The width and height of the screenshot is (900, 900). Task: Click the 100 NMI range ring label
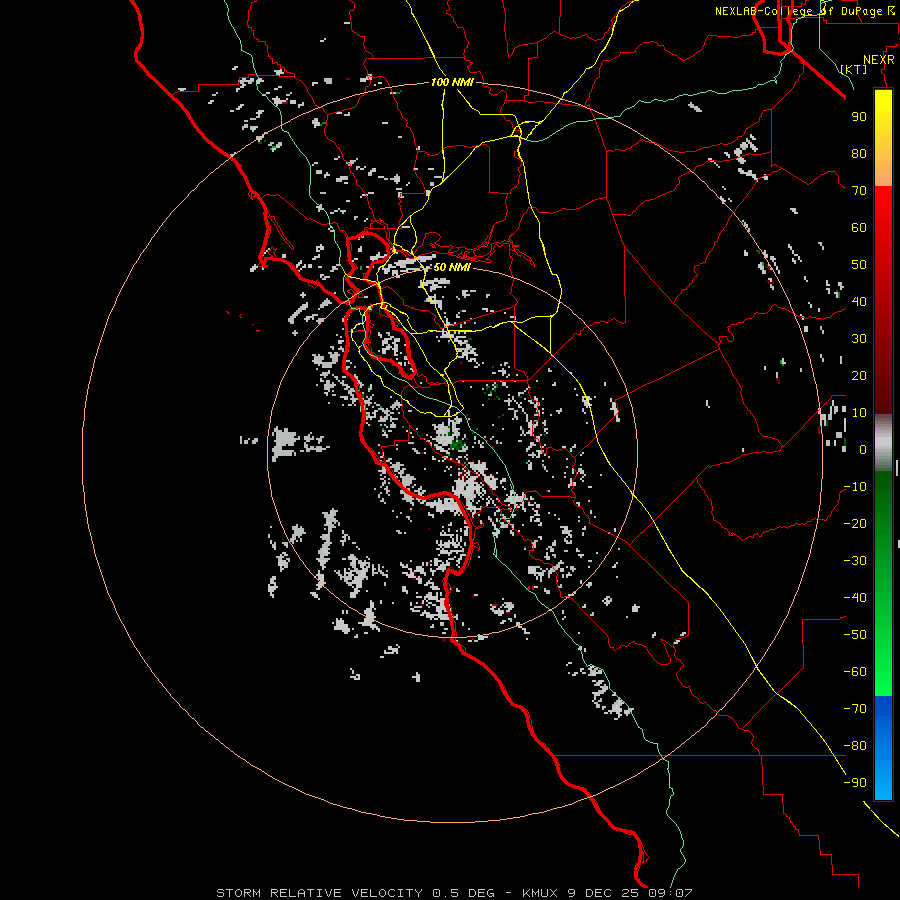[x=452, y=82]
